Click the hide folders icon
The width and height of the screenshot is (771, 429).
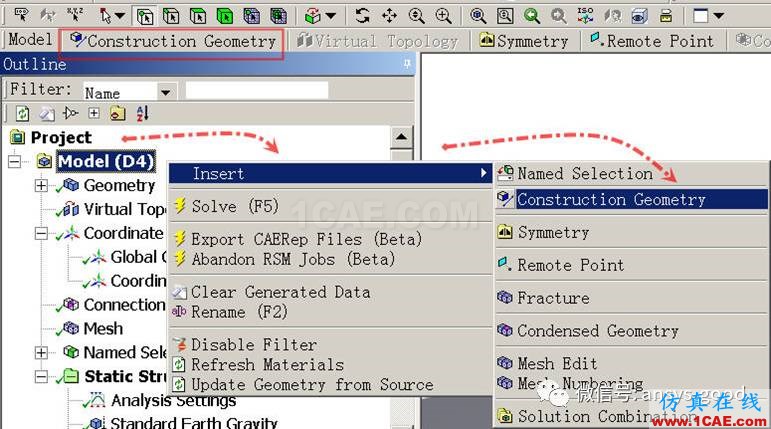(x=118, y=114)
